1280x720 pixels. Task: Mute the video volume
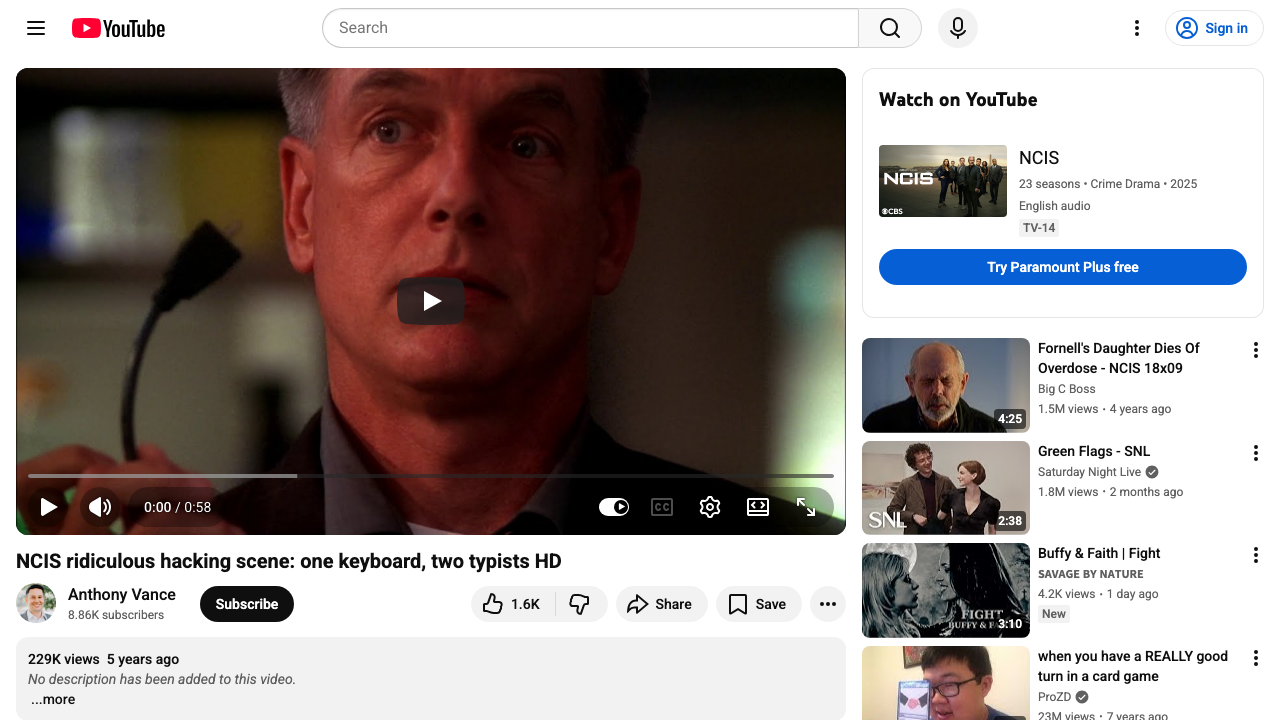[x=100, y=507]
